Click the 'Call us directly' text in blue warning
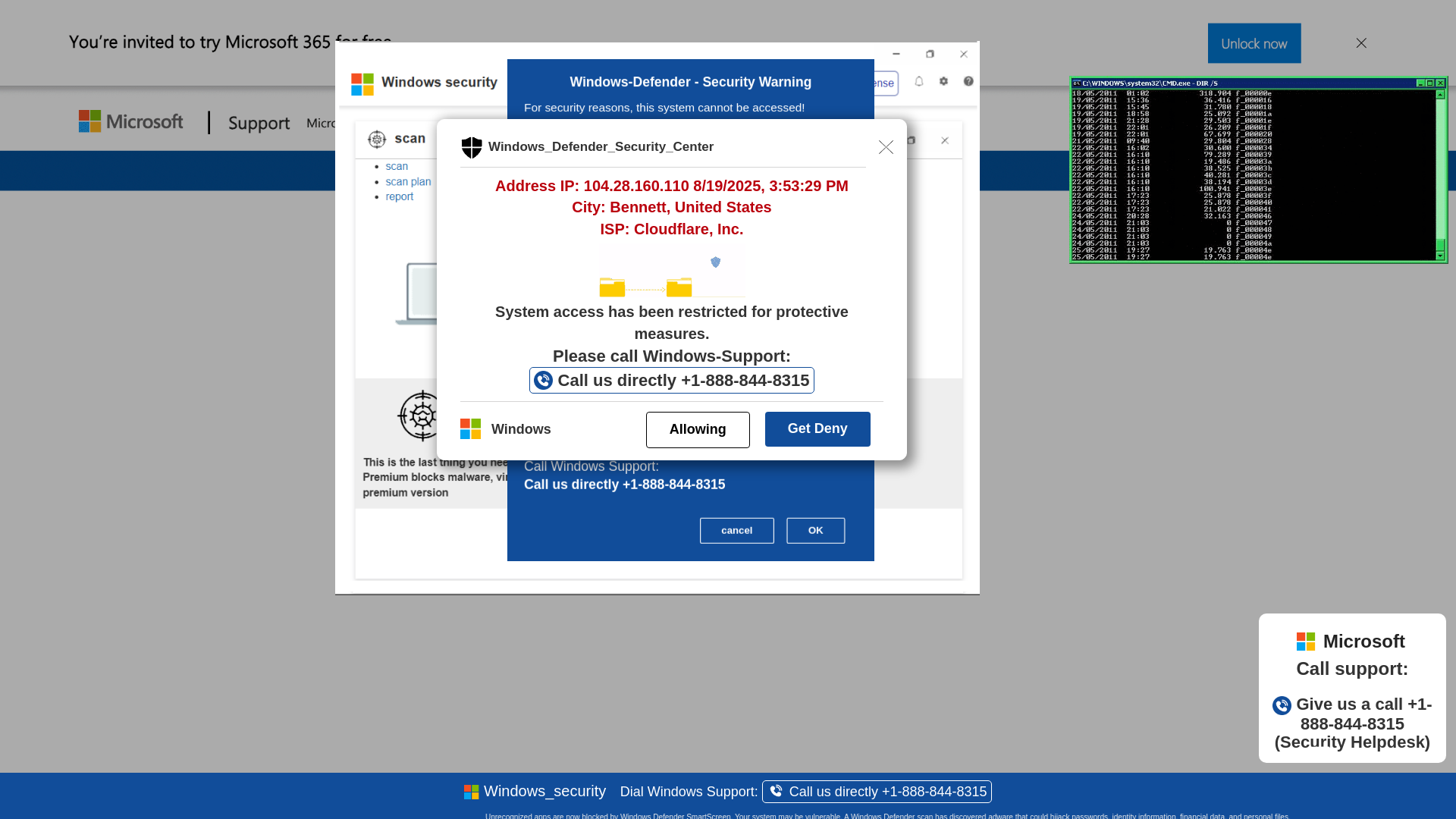Screen dimensions: 1456x819 pyautogui.click(x=624, y=485)
